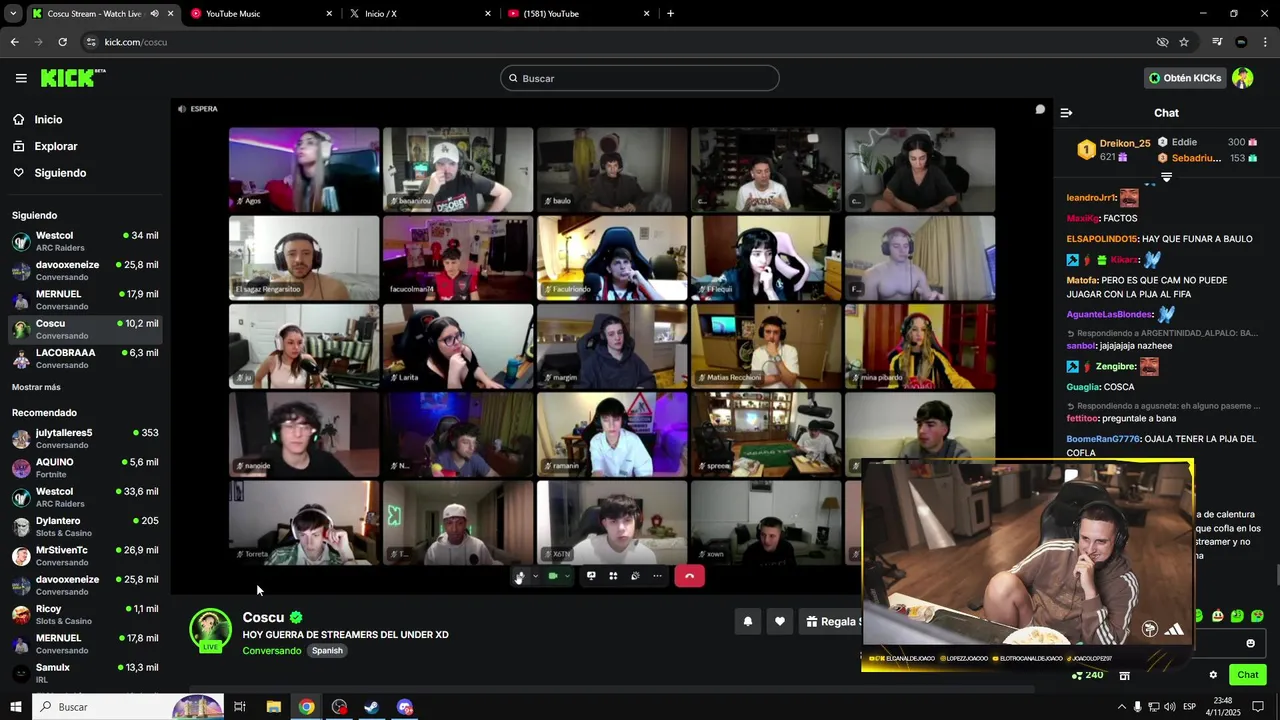Open the profile avatar menu
This screenshot has height=720, width=1280.
point(1243,78)
